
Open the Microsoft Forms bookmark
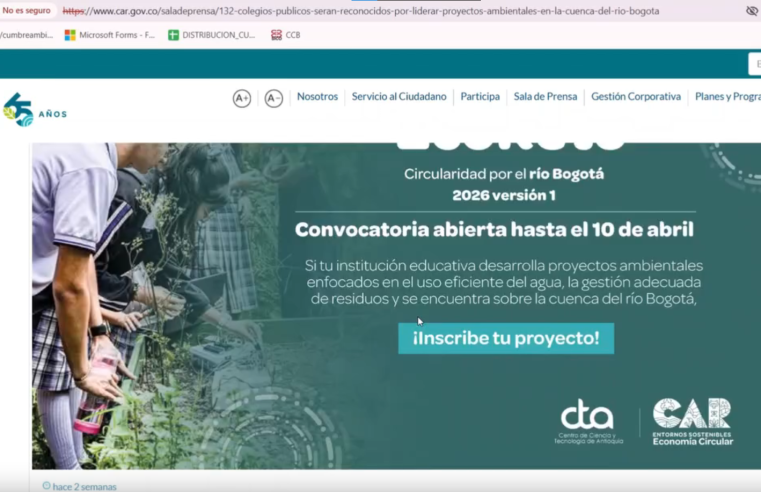click(x=110, y=35)
